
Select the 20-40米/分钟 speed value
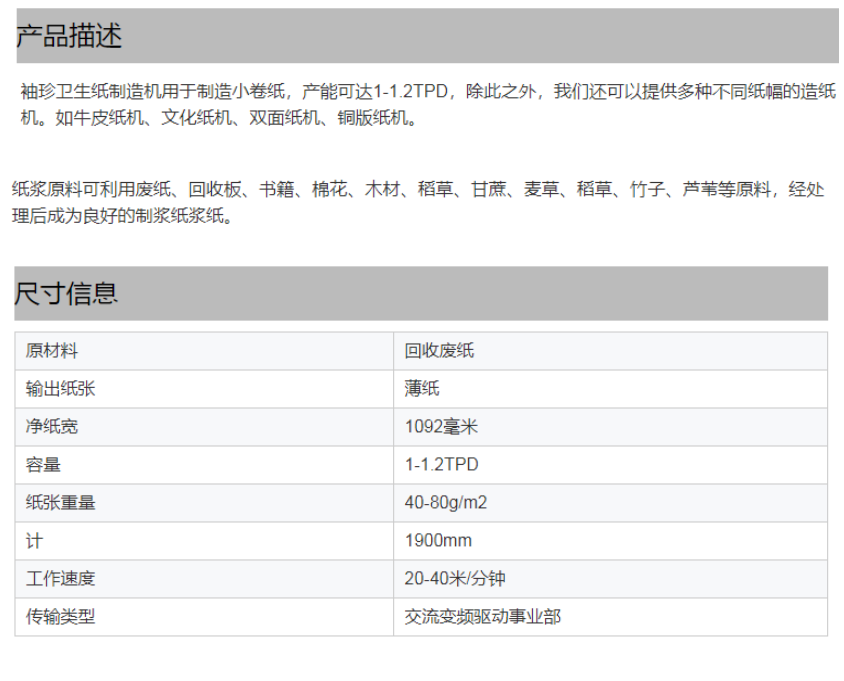tap(455, 579)
